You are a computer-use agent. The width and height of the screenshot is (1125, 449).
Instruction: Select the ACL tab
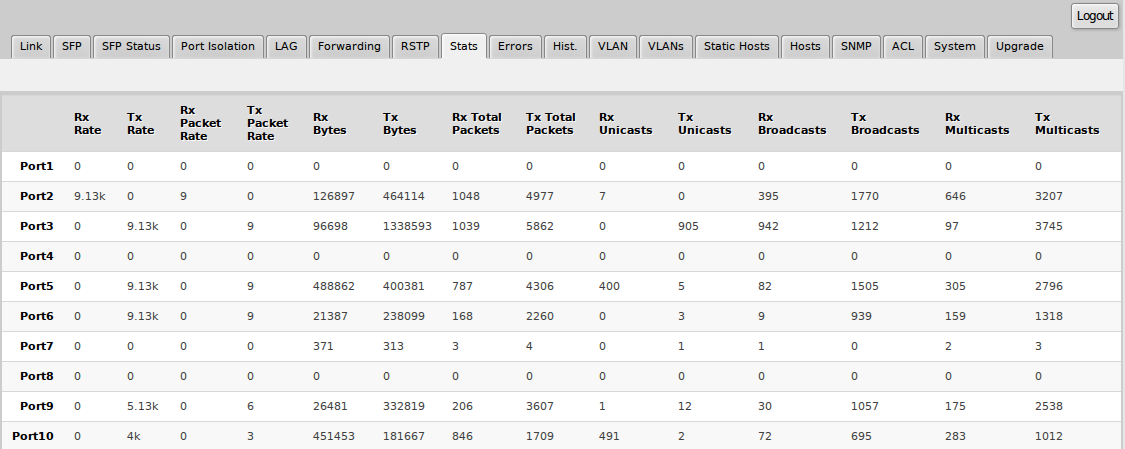pos(903,46)
